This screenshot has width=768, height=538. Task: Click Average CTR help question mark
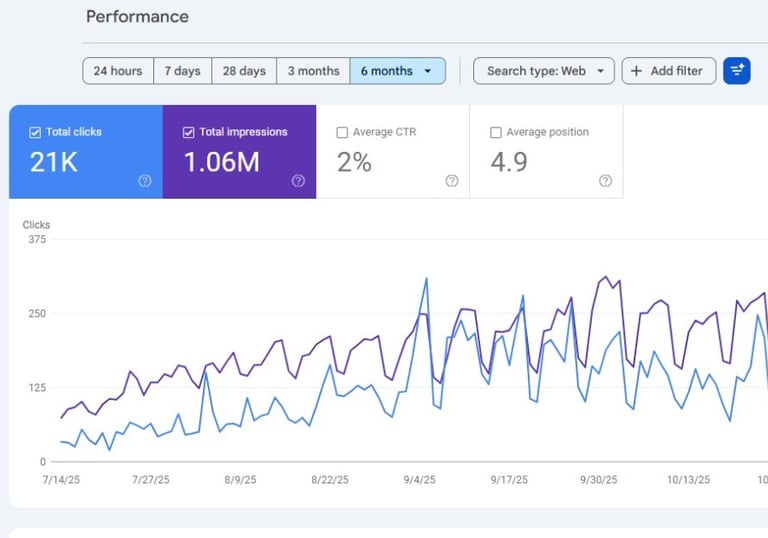(452, 181)
